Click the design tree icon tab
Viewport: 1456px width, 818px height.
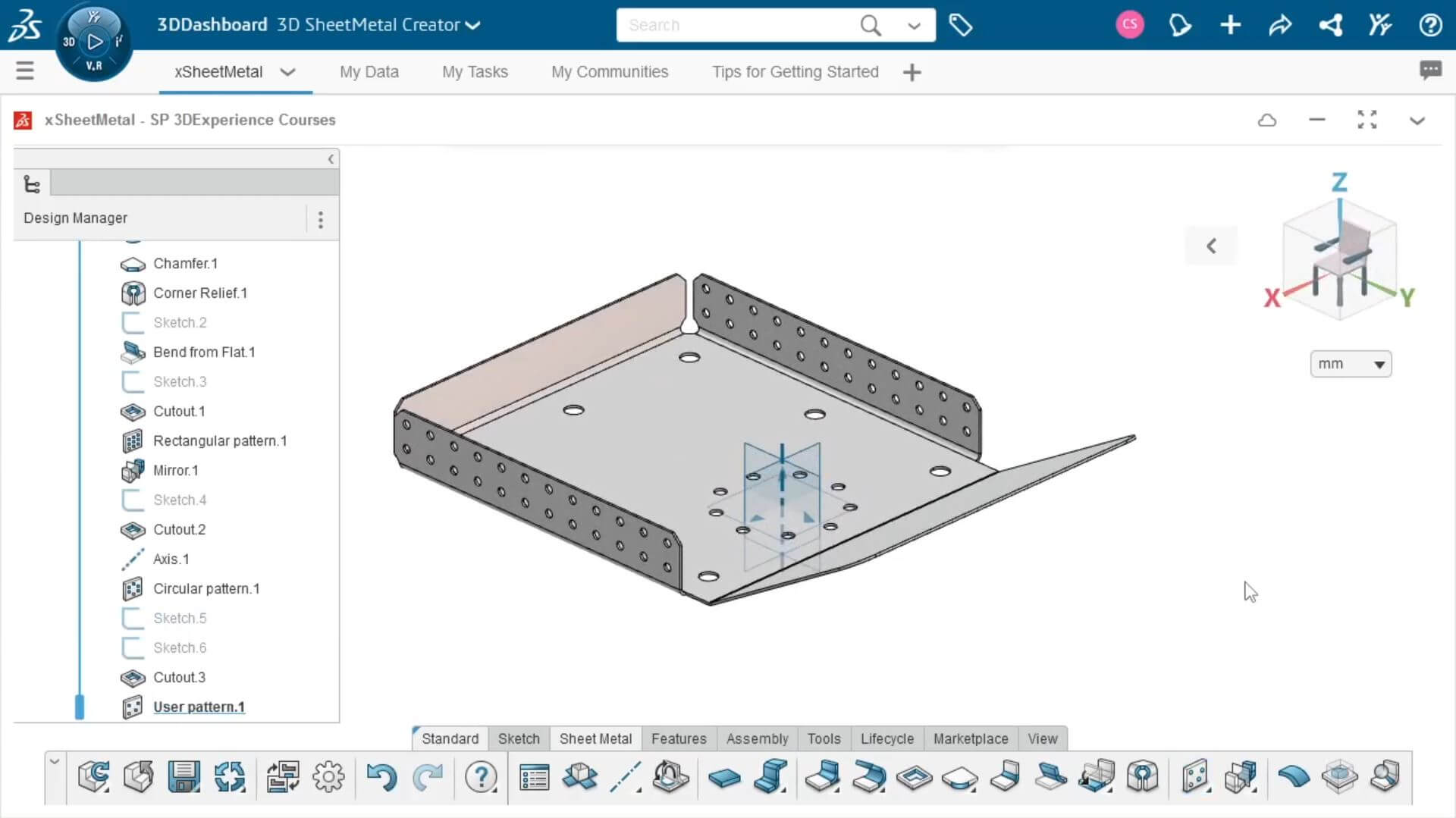point(32,184)
